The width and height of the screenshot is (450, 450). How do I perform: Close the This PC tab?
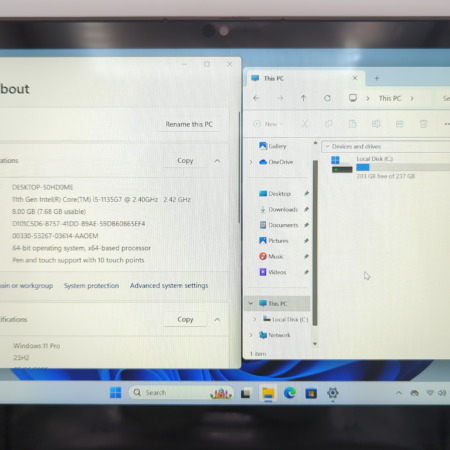pos(355,78)
